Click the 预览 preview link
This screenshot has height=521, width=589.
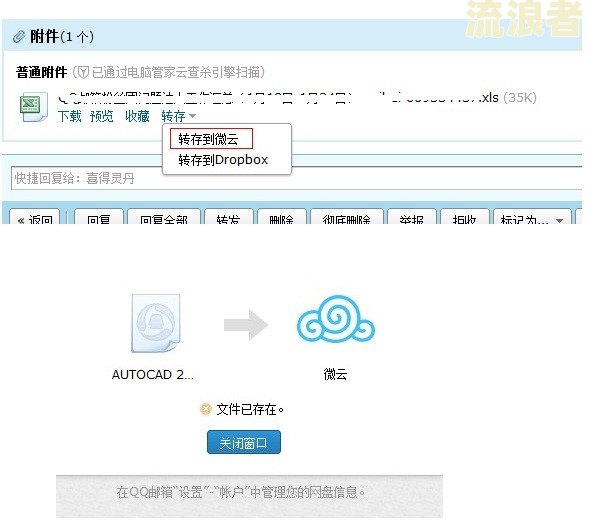pos(101,116)
